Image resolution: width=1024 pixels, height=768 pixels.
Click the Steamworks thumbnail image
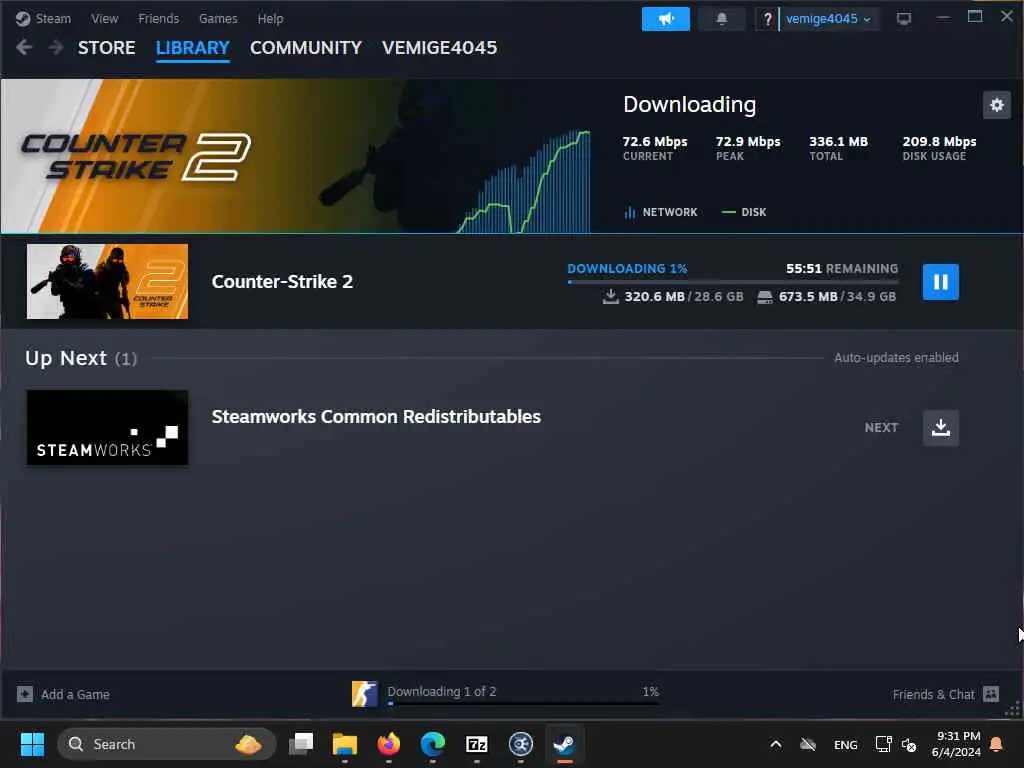tap(107, 428)
